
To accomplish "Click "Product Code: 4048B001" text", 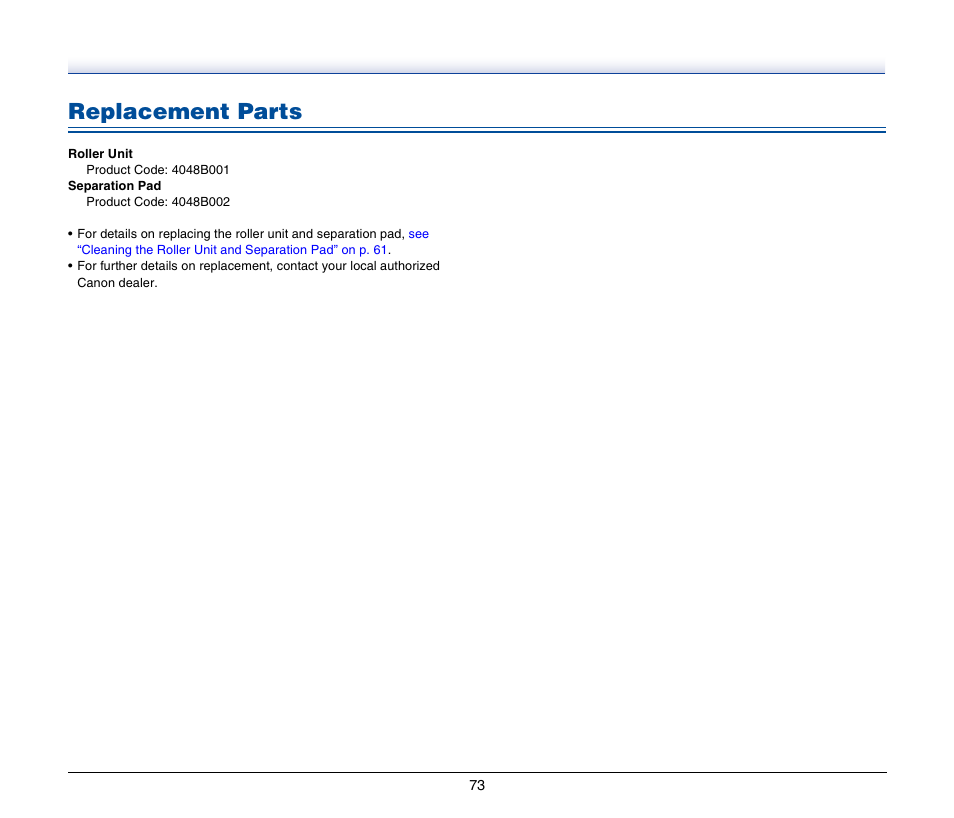I will [158, 170].
